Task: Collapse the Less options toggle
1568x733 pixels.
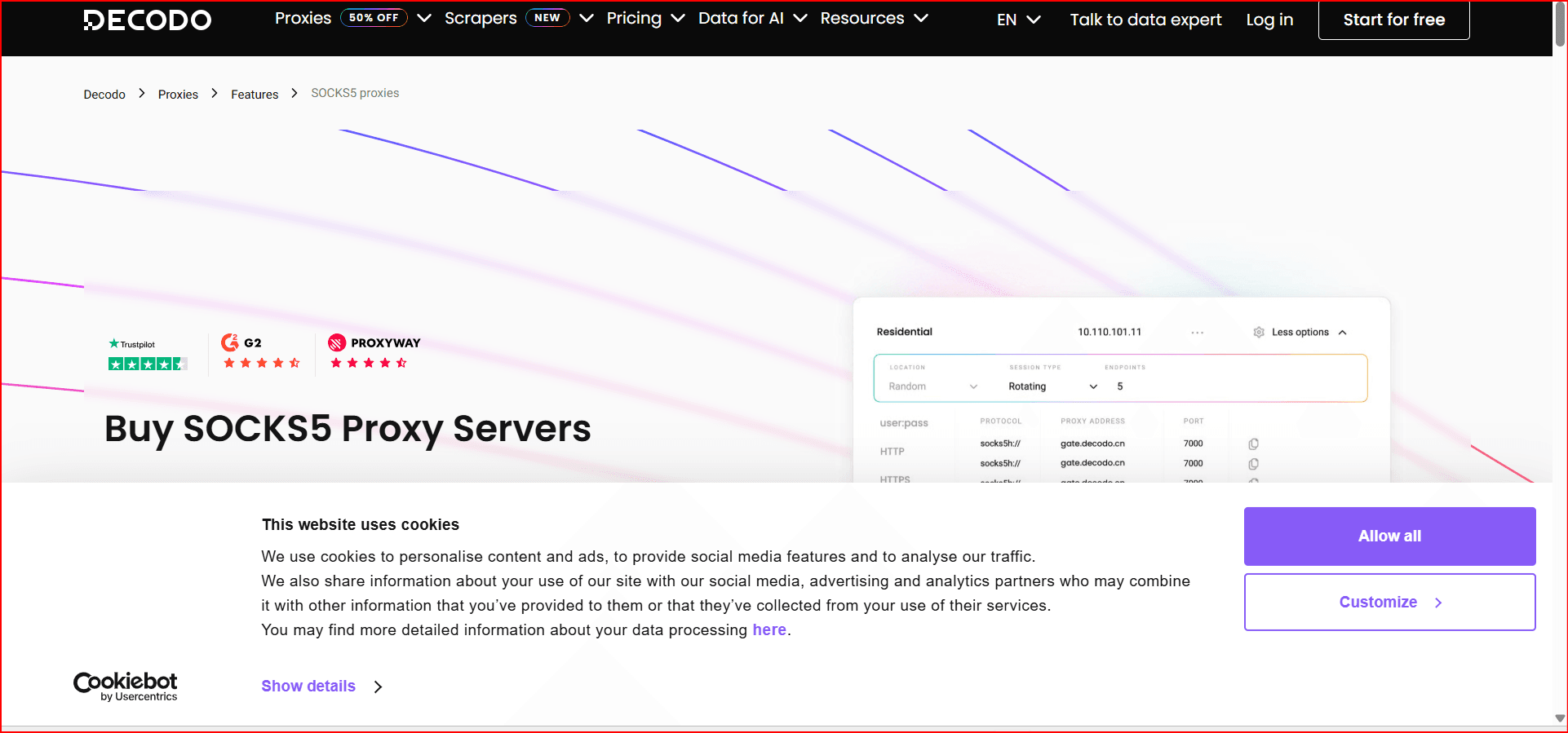Action: (x=1300, y=333)
